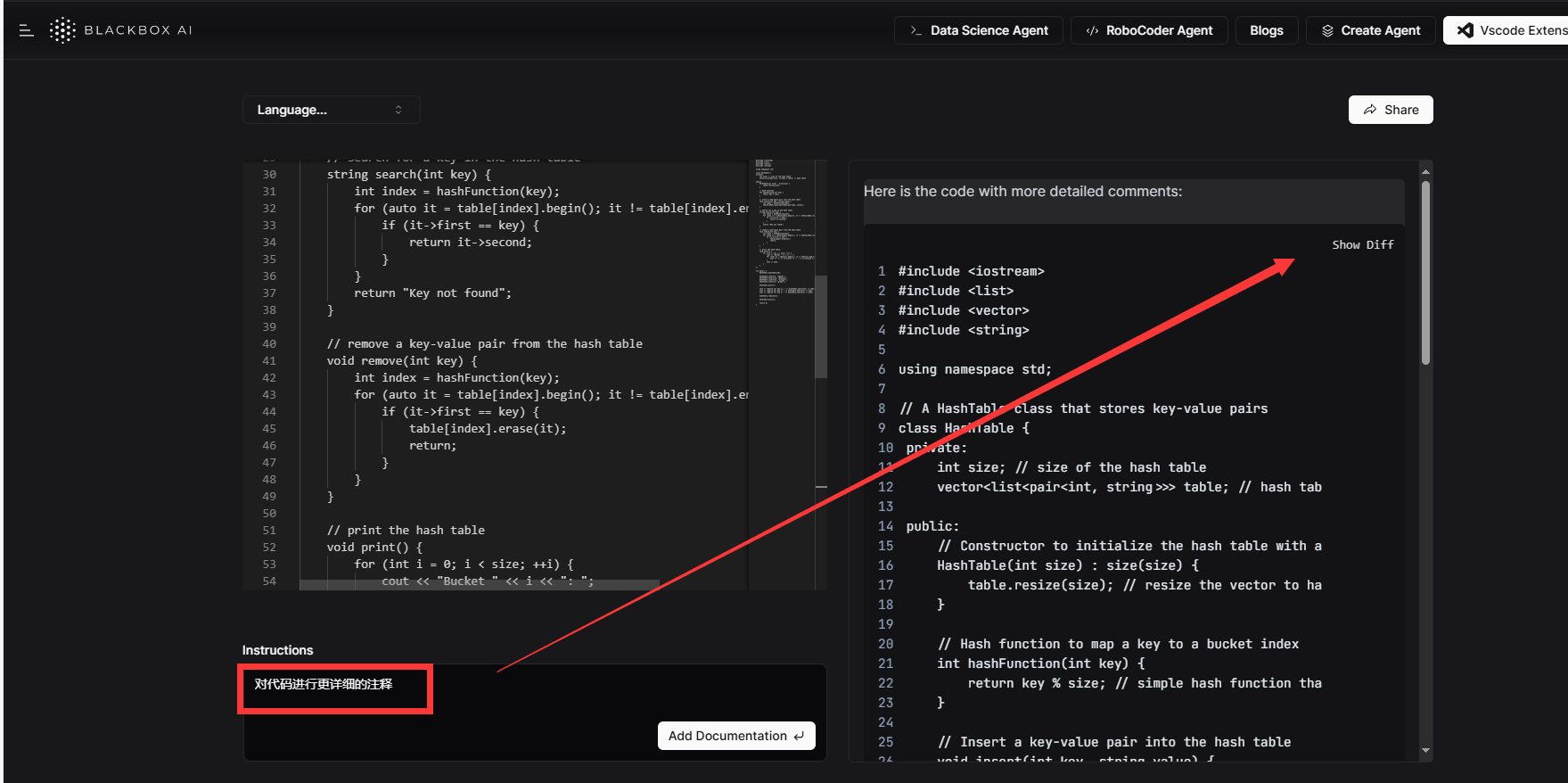
Task: Click the editor horizontal scrollbar
Action: click(x=480, y=585)
